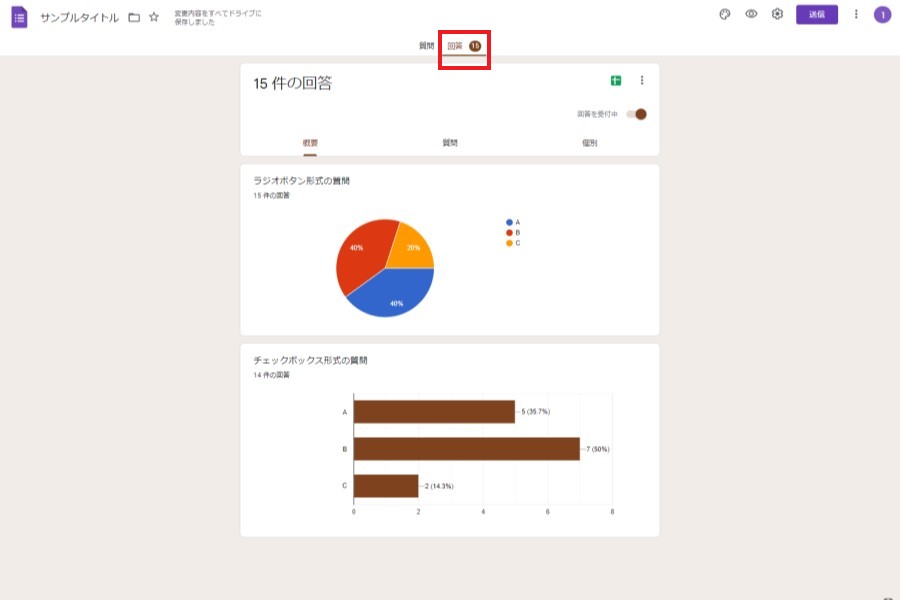This screenshot has width=900, height=600.
Task: Open the settings gear icon
Action: pyautogui.click(x=777, y=14)
